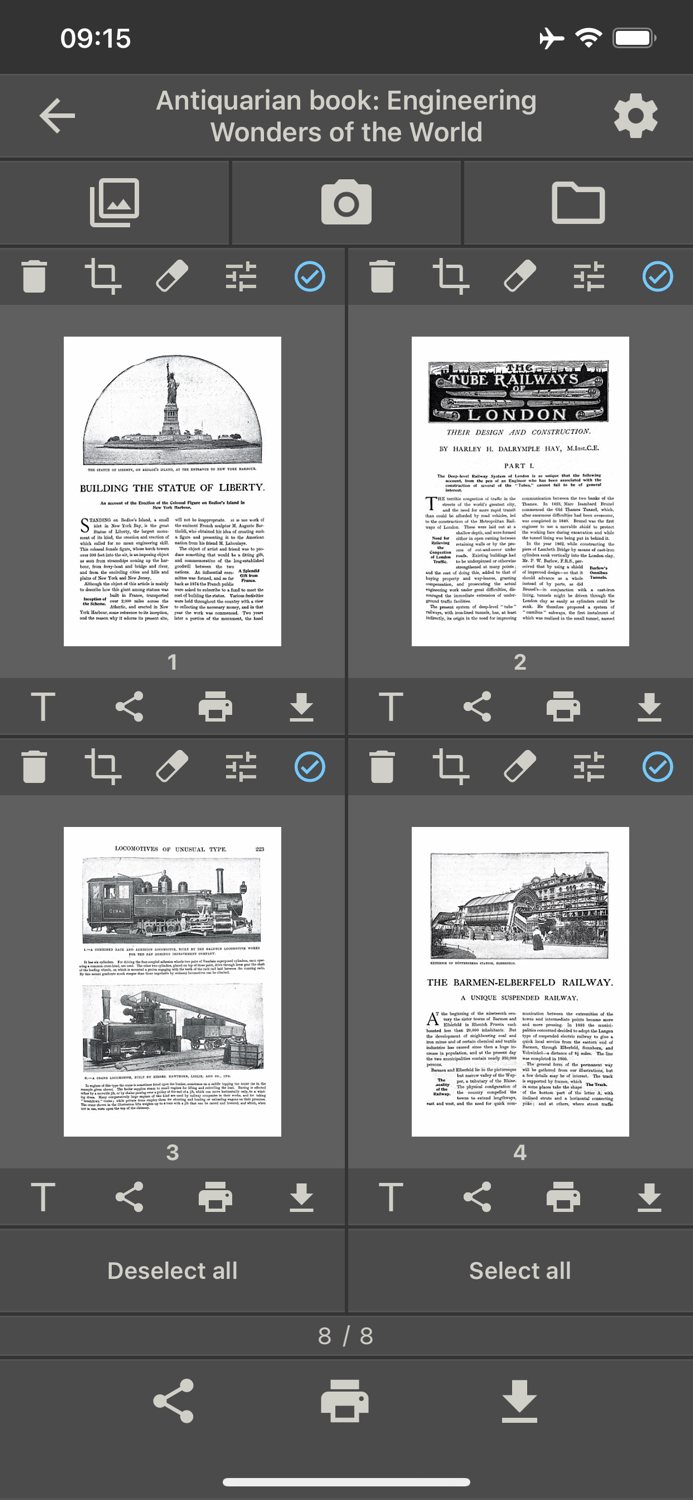Recognize text on page 1
693x1500 pixels.
(x=43, y=707)
